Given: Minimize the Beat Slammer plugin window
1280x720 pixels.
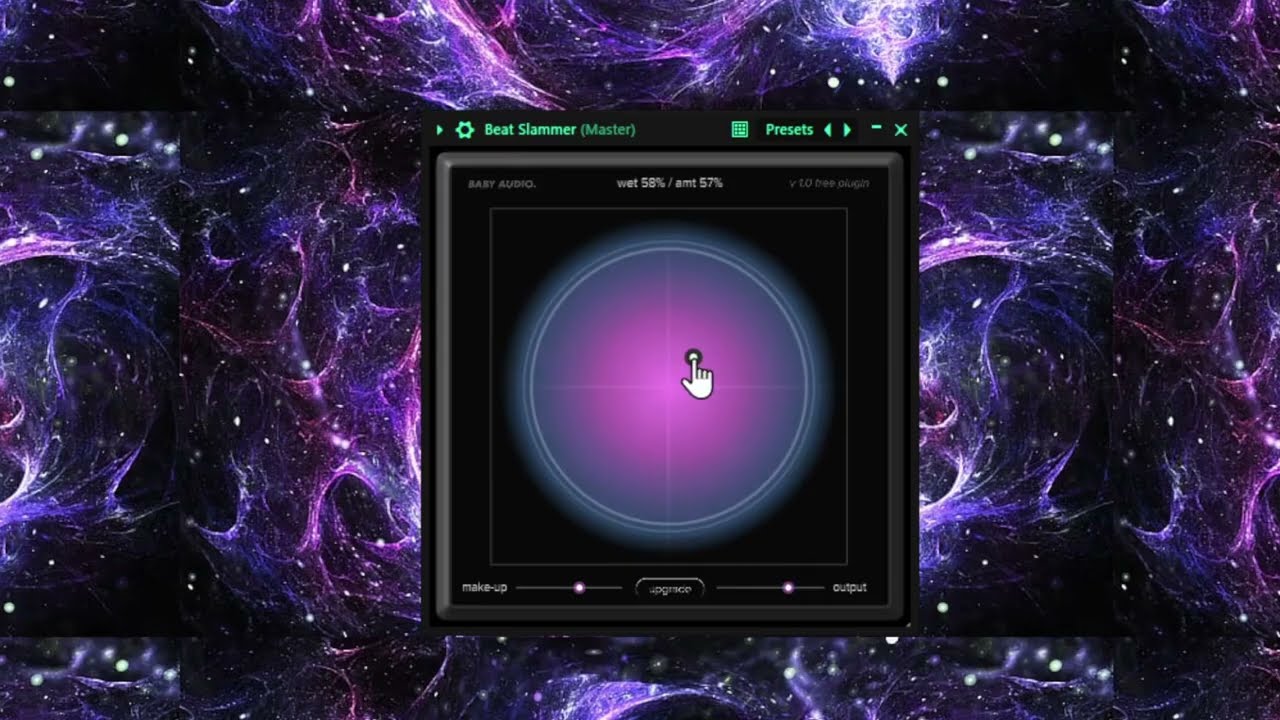Looking at the screenshot, I should 877,128.
